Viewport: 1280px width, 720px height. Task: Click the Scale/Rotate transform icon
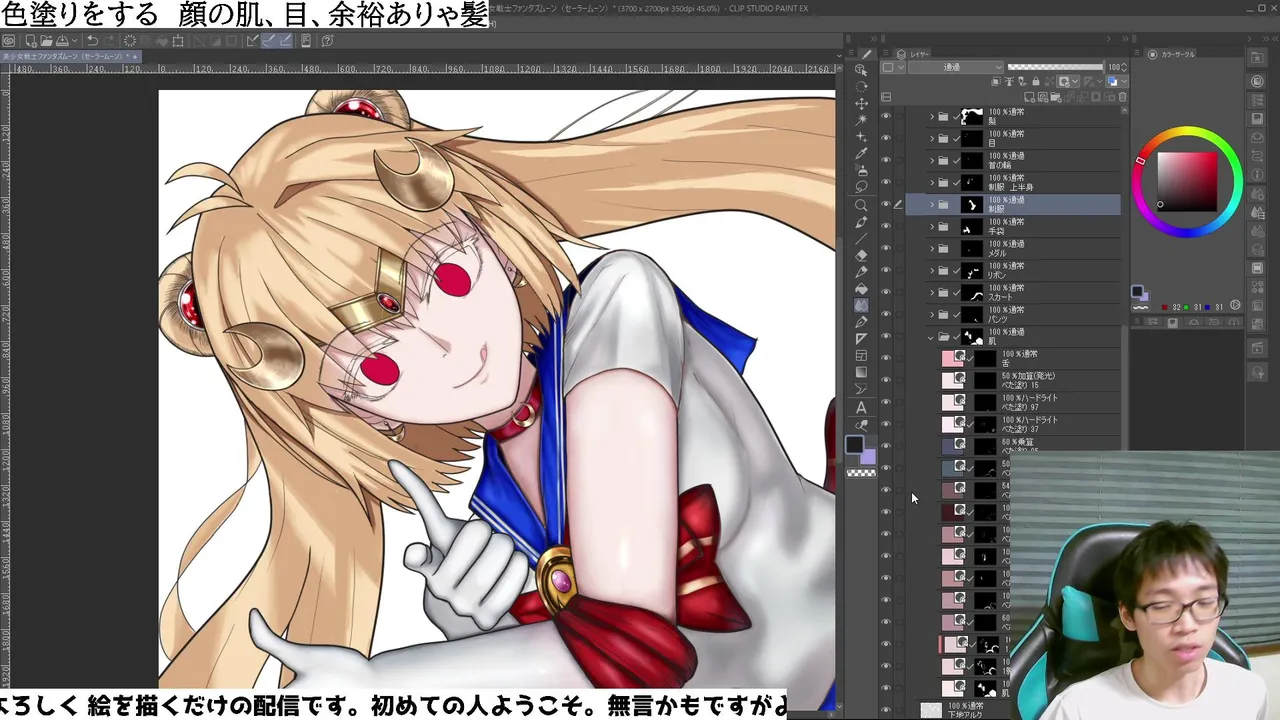click(178, 41)
